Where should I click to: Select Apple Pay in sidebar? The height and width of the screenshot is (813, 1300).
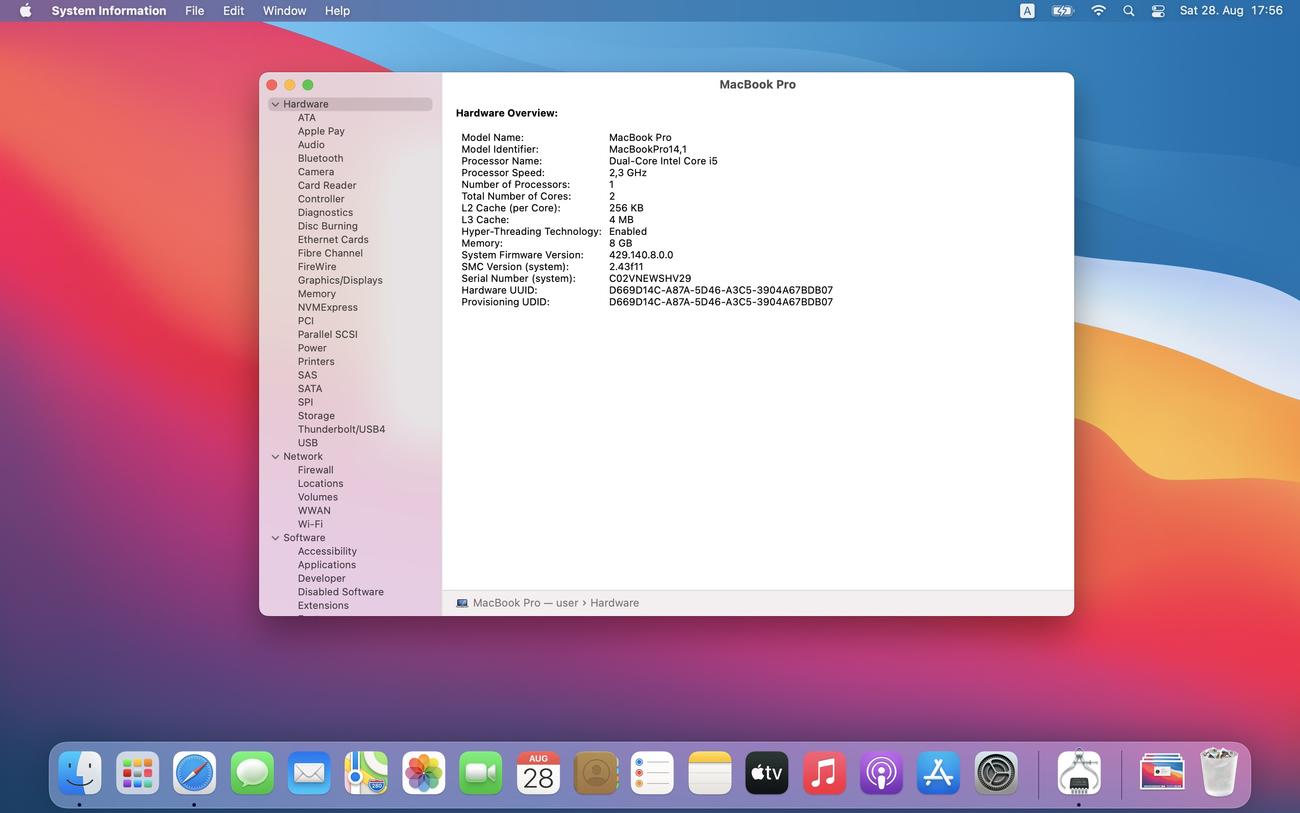pos(321,131)
